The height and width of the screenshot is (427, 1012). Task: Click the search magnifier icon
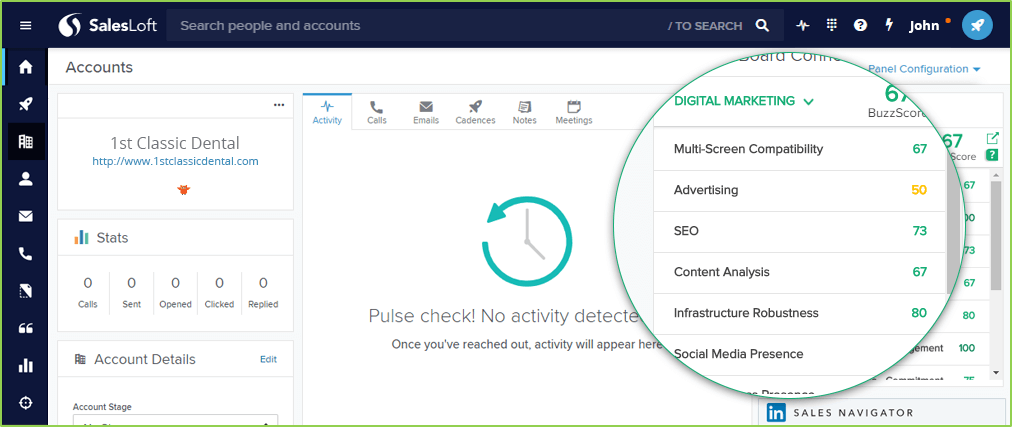(x=762, y=26)
